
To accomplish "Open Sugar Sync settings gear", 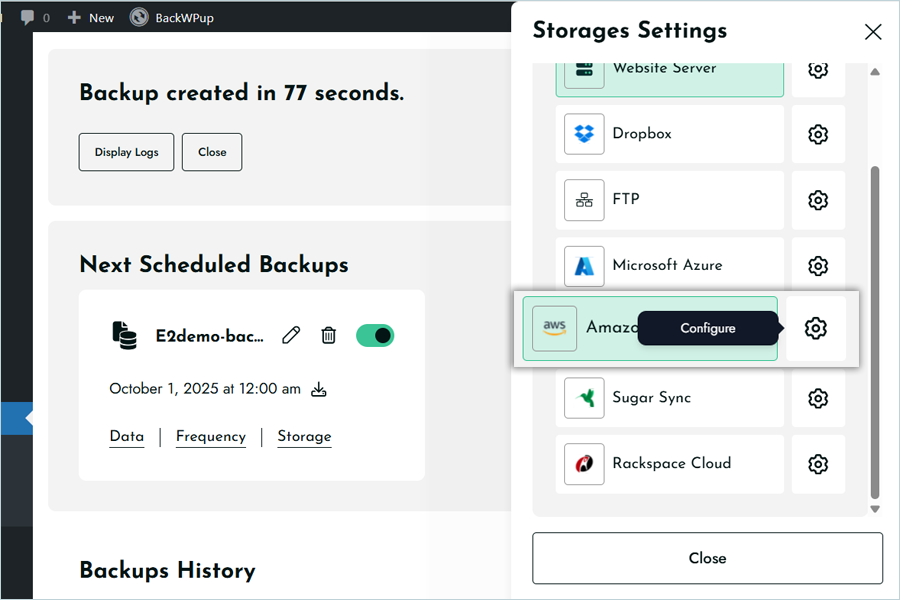I will pos(818,398).
